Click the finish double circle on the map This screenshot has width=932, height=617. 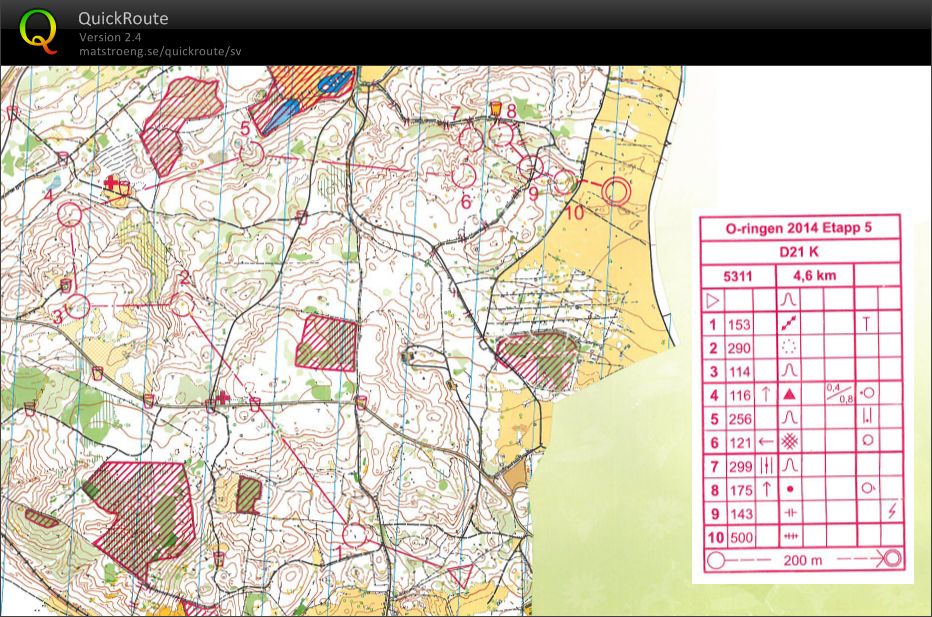(616, 191)
